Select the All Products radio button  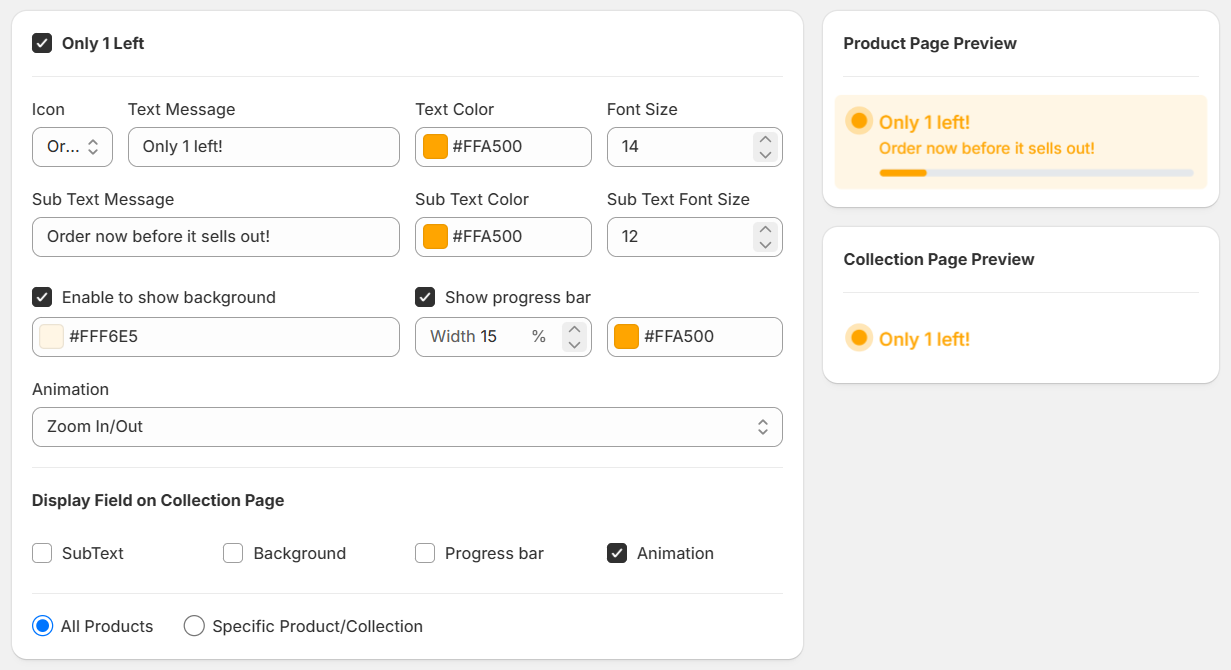[x=42, y=626]
